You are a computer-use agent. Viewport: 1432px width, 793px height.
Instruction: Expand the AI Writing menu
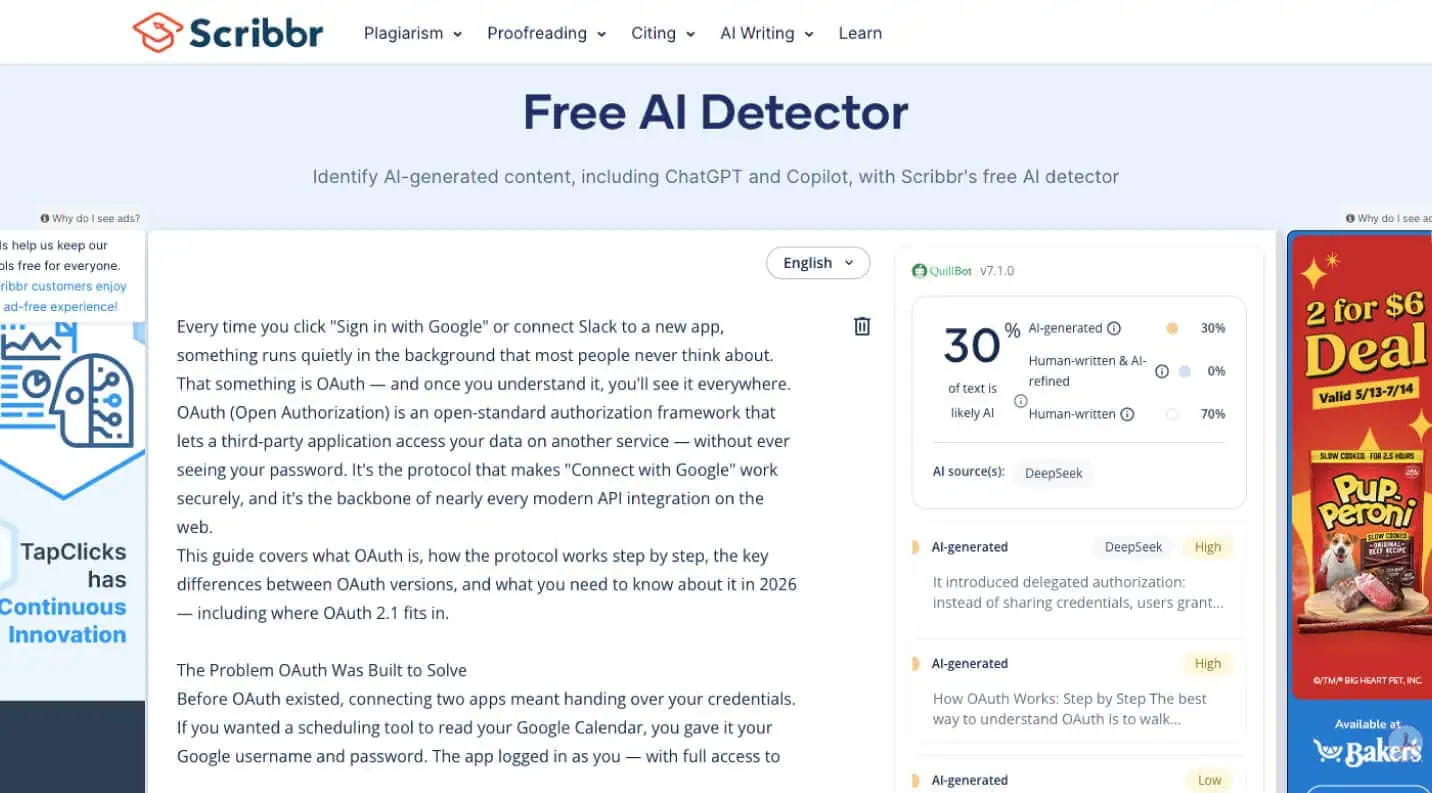pyautogui.click(x=767, y=33)
